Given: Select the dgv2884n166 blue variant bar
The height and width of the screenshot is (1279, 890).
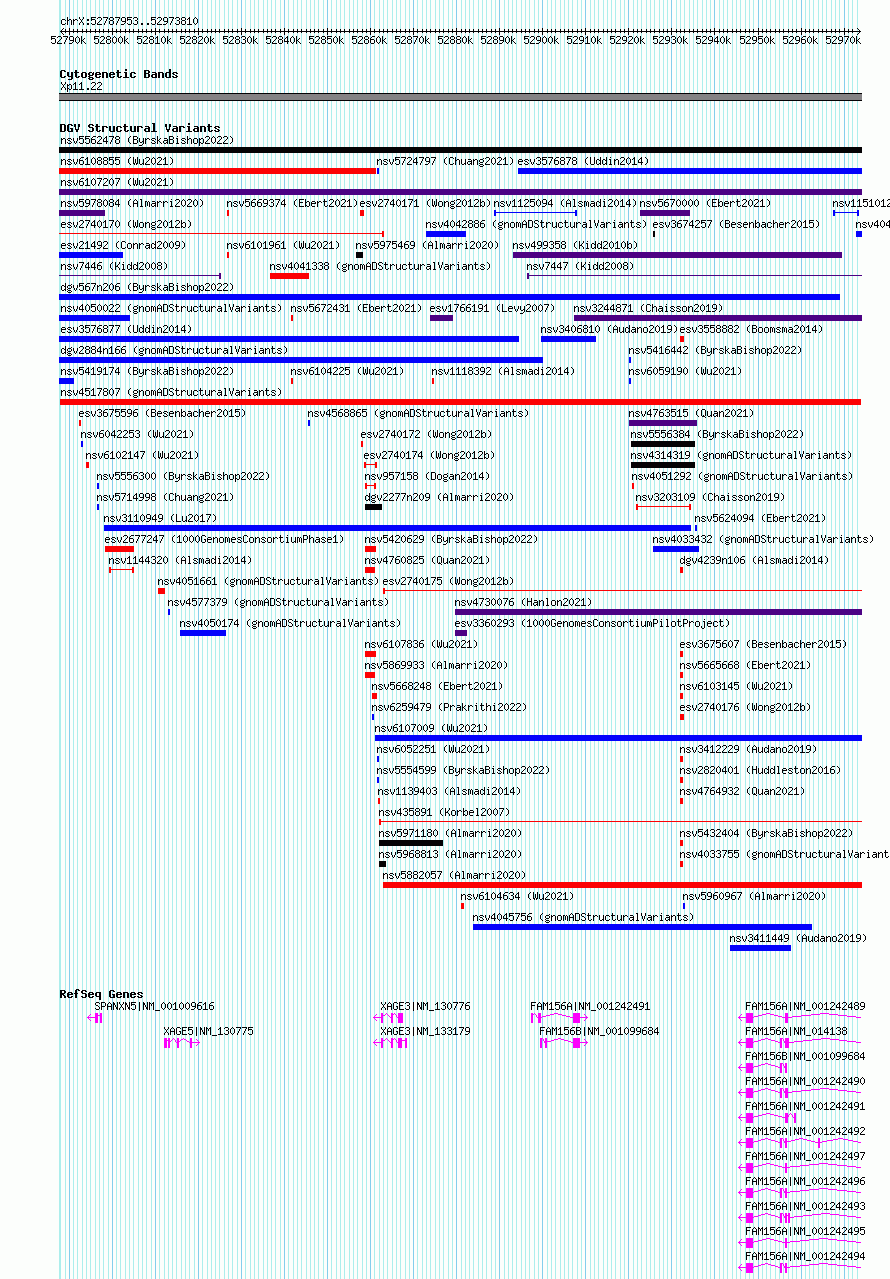Looking at the screenshot, I should (301, 360).
